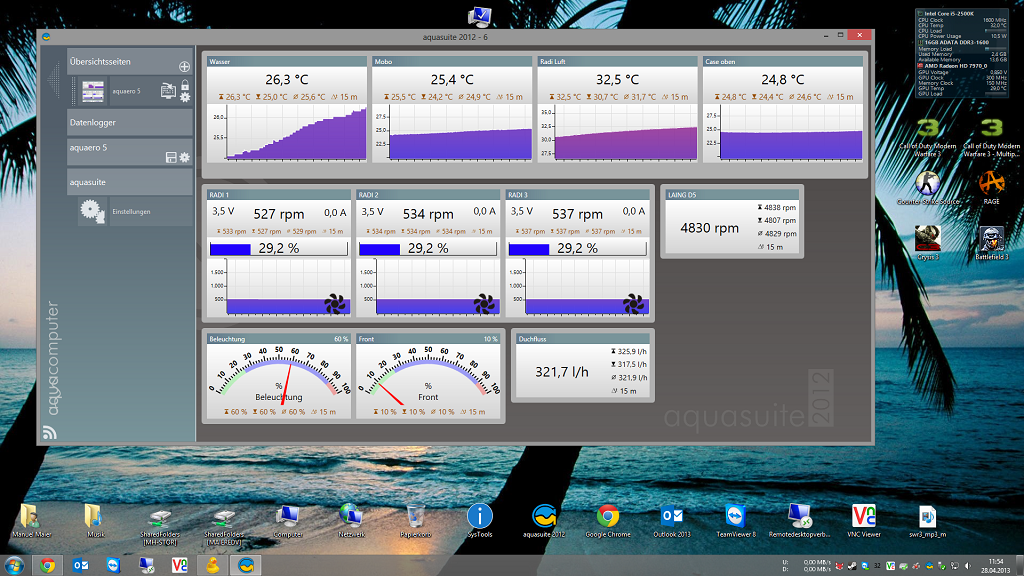This screenshot has width=1024, height=576.
Task: Click the save disk icon in aquaero 5 section
Action: coord(171,158)
